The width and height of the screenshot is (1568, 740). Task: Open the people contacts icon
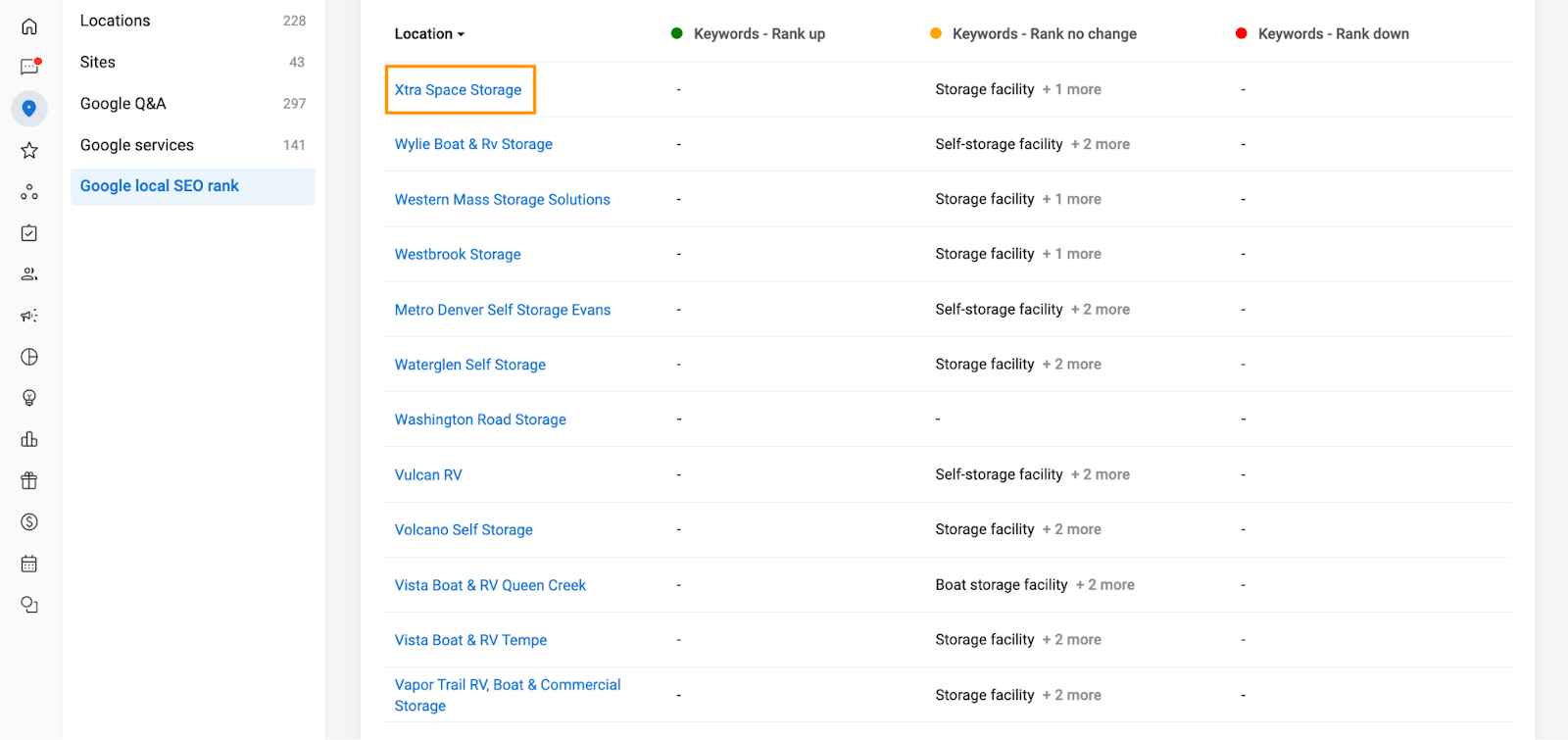(x=29, y=274)
